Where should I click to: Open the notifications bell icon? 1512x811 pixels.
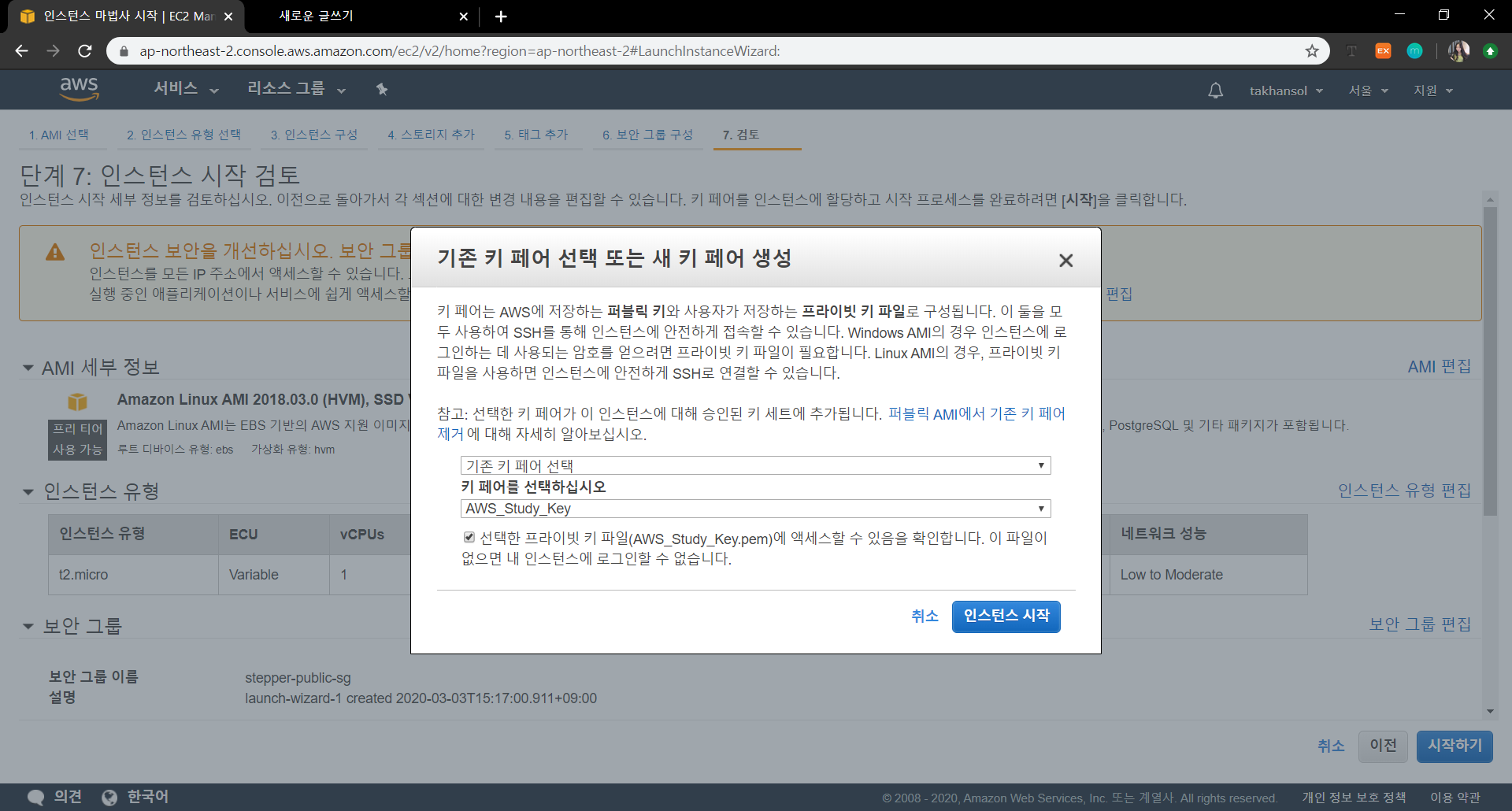(1216, 91)
